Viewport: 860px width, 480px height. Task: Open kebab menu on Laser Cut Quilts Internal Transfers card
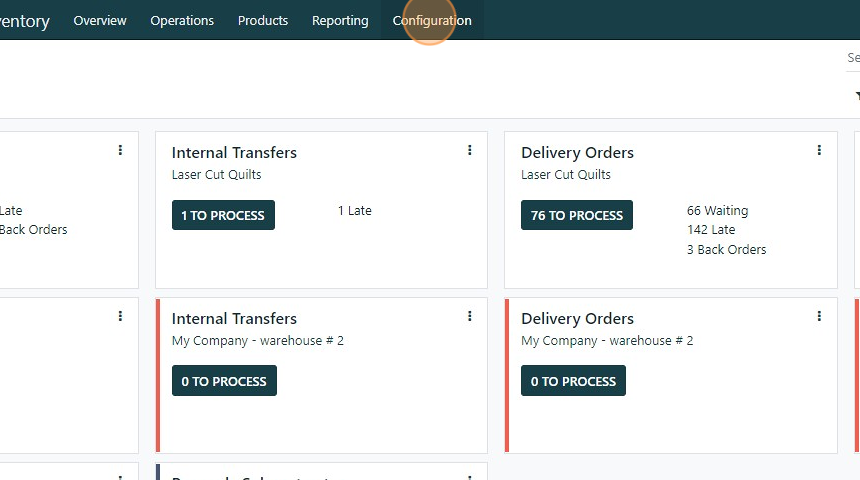469,151
